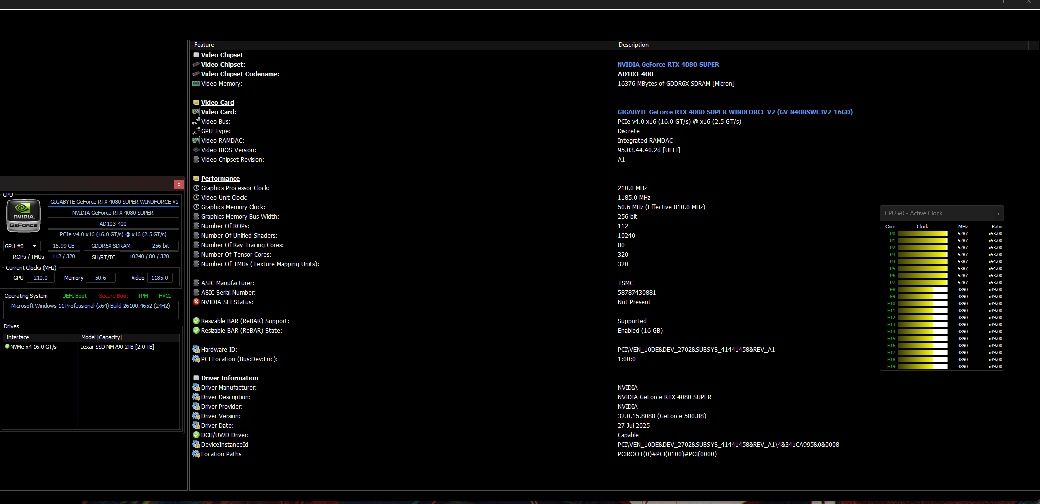Screen dimensions: 1040x504
Task: Select the Video Bus: row label
Action: tap(216, 121)
